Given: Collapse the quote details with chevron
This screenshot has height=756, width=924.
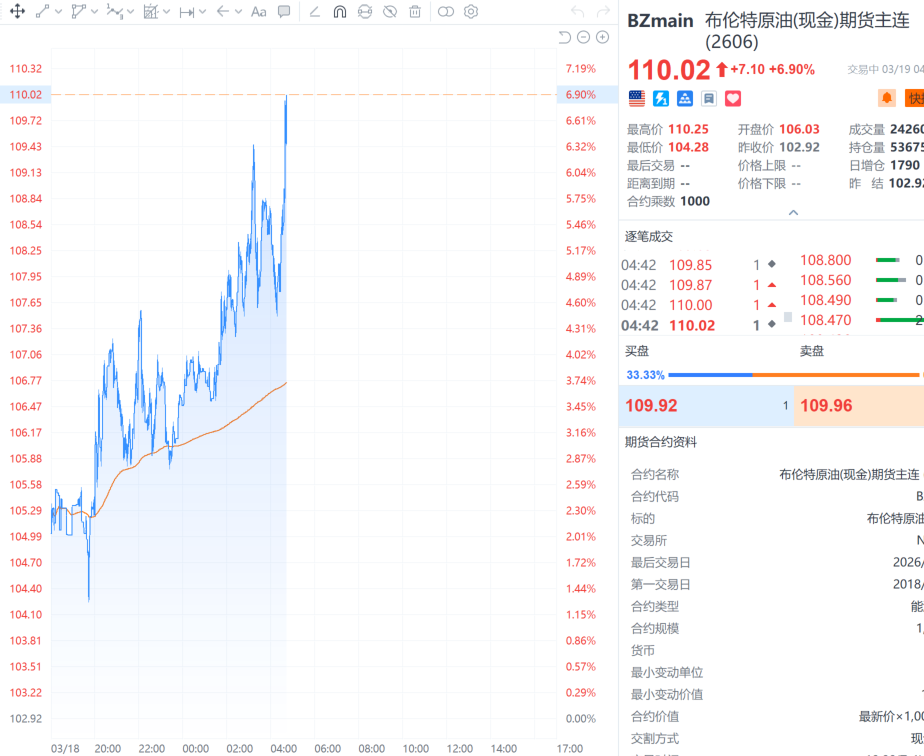Looking at the screenshot, I should coord(793,213).
